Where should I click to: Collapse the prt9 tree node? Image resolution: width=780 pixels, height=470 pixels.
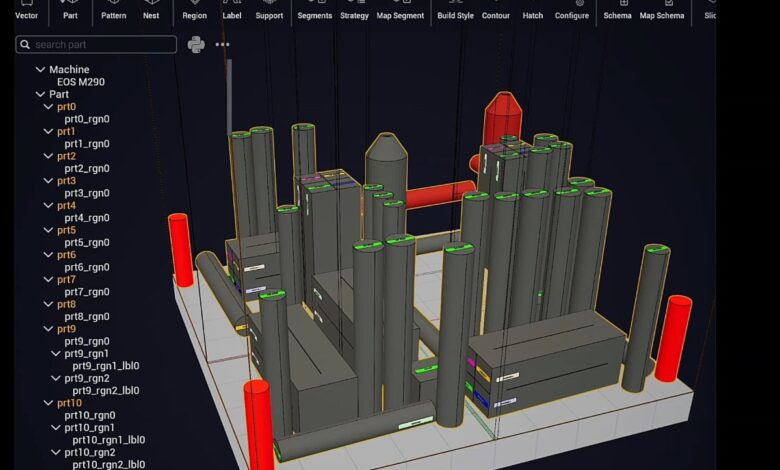[x=48, y=329]
